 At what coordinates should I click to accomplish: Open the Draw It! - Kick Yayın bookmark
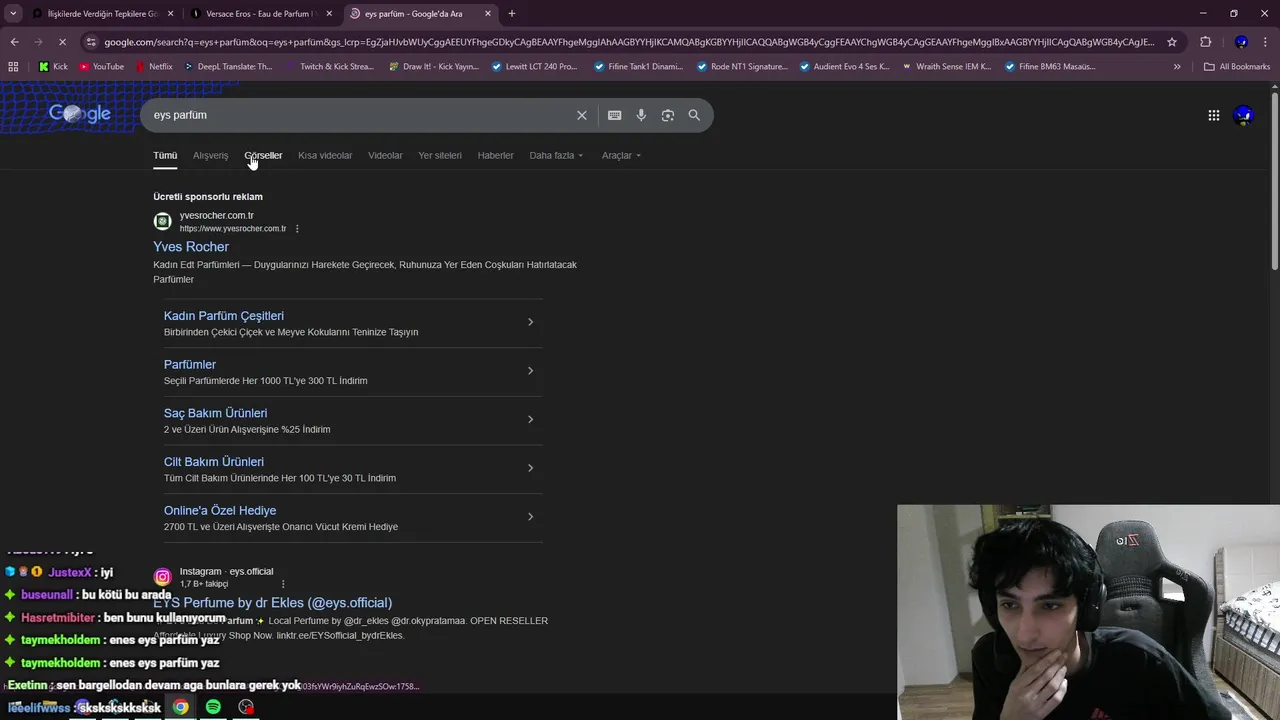pyautogui.click(x=433, y=67)
